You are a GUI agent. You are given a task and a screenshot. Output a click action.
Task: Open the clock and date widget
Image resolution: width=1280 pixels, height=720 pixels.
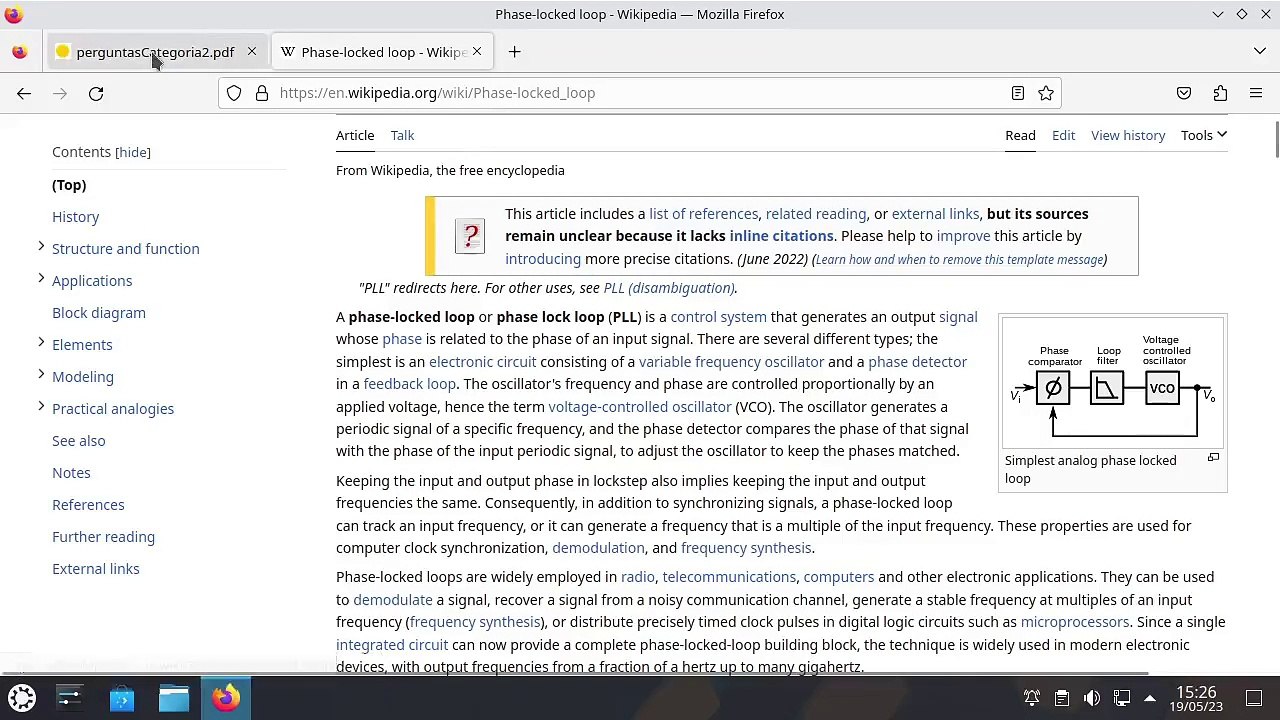point(1196,698)
